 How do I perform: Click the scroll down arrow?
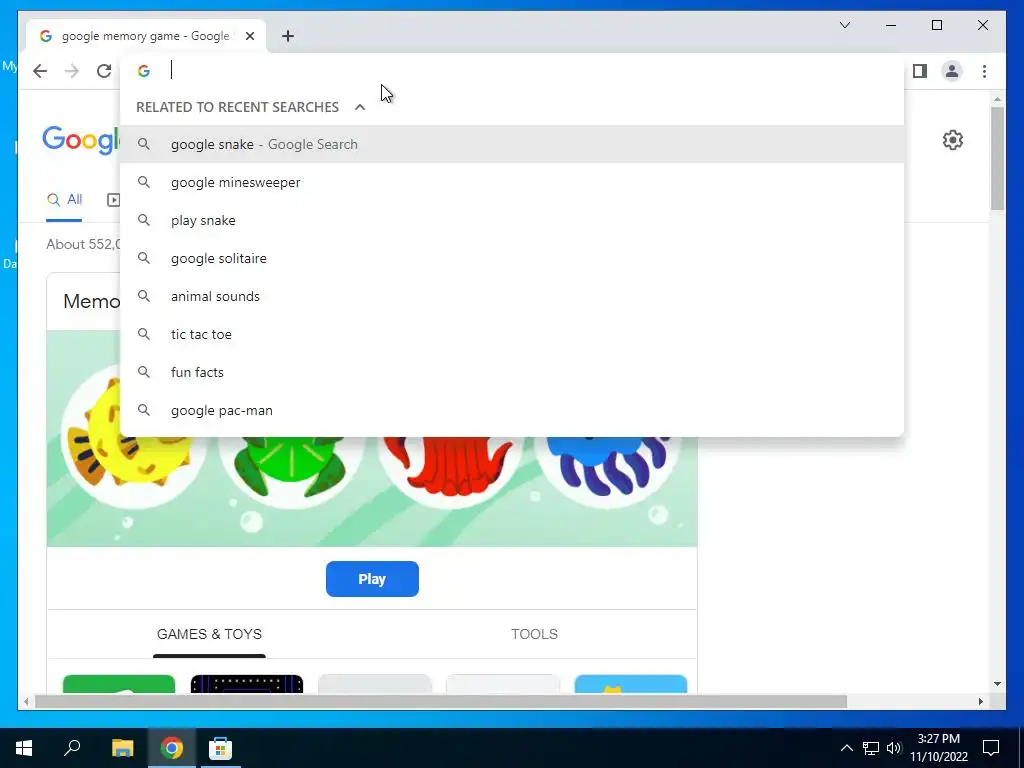997,684
